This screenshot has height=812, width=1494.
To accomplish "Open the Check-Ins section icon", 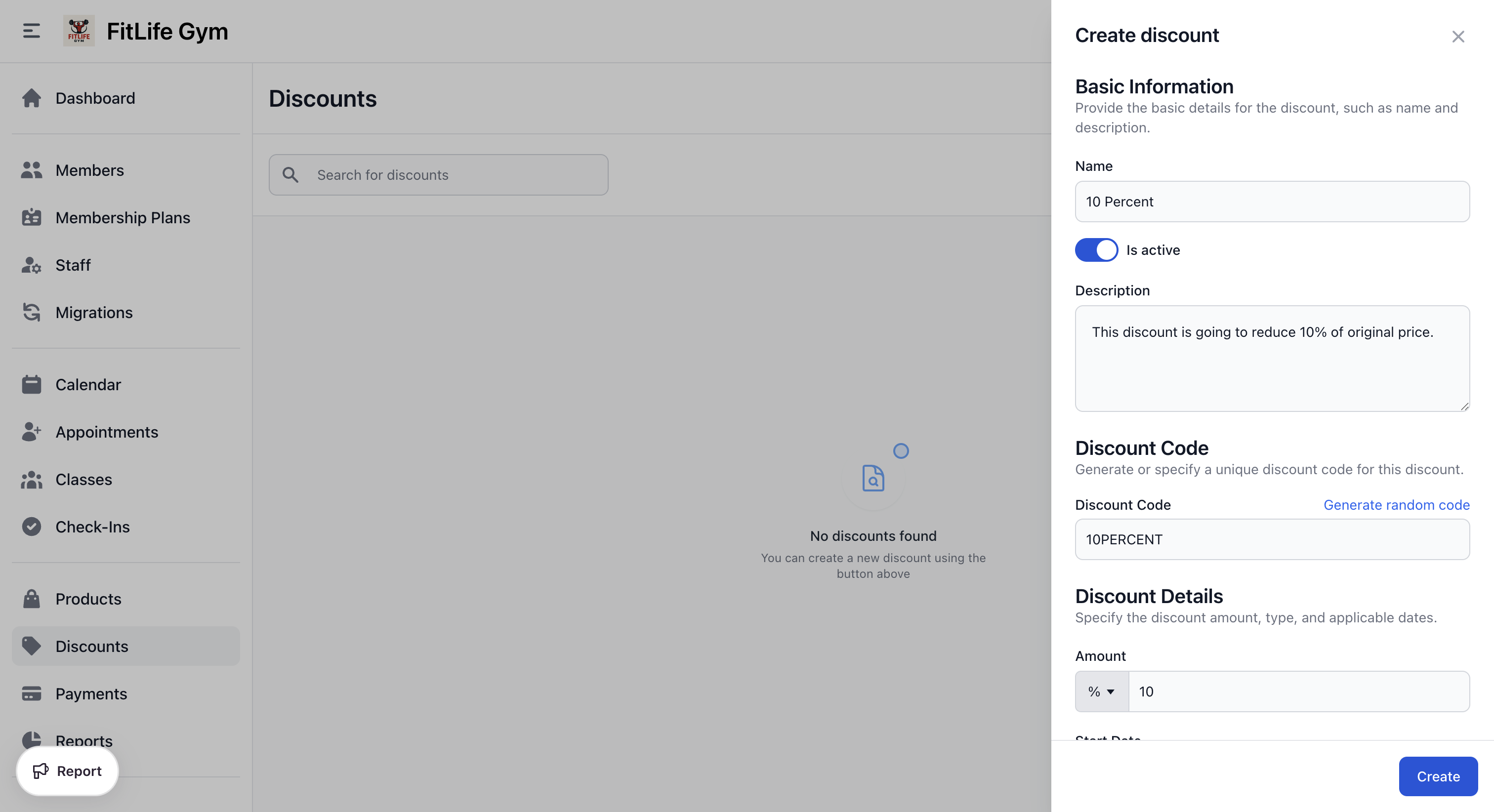I will pyautogui.click(x=31, y=527).
